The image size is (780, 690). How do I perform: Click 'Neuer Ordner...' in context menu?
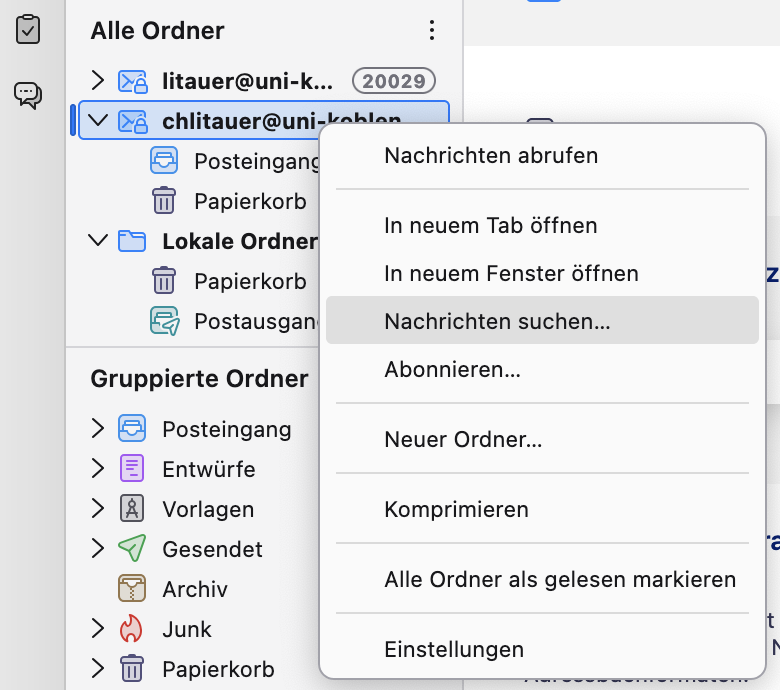(x=463, y=439)
